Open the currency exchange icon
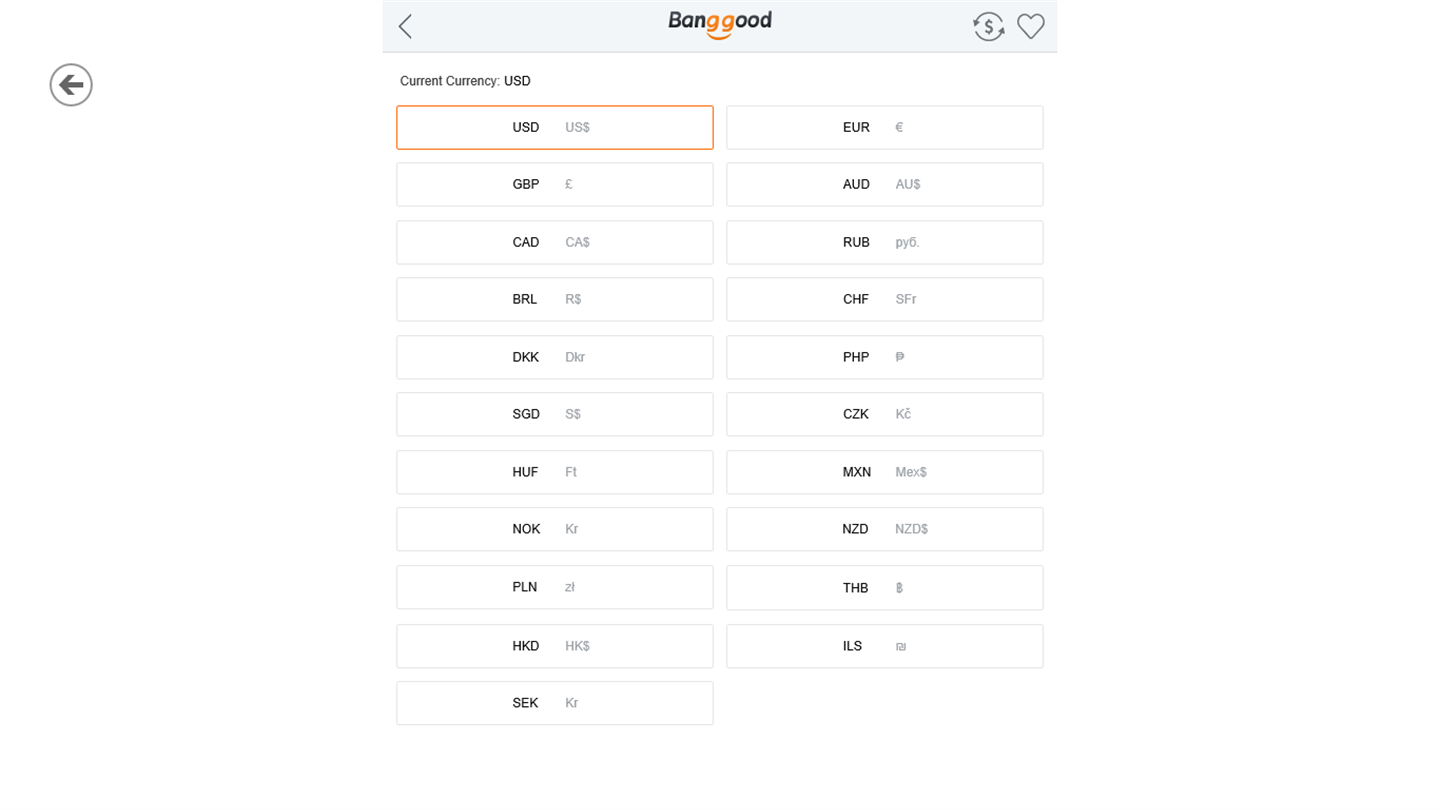 point(988,27)
